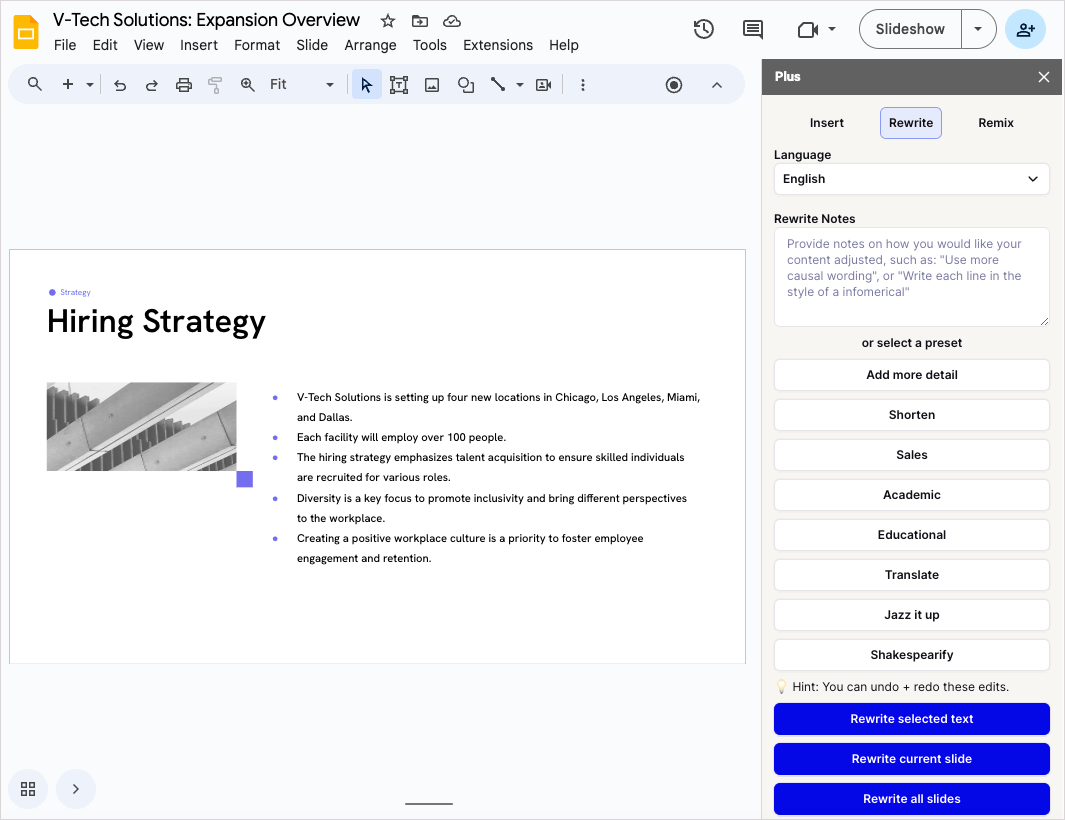Screen dimensions: 1065x820
Task: Choose the Sales preset
Action: click(911, 455)
